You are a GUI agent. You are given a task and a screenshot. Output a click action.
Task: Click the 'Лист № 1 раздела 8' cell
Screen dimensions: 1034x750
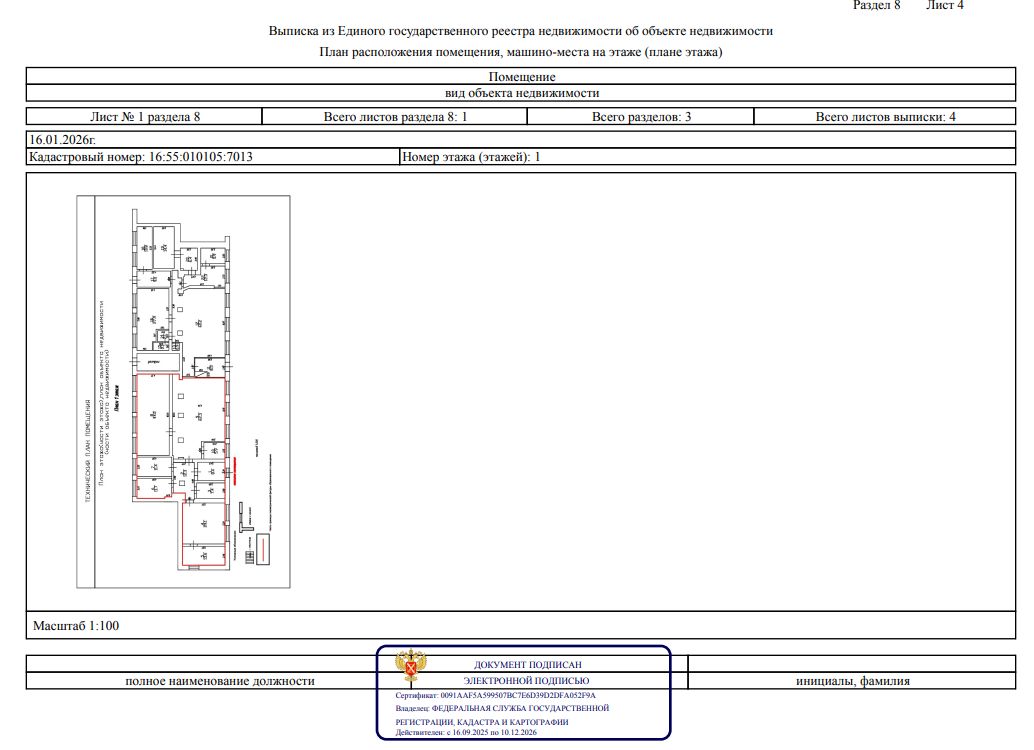coord(143,117)
